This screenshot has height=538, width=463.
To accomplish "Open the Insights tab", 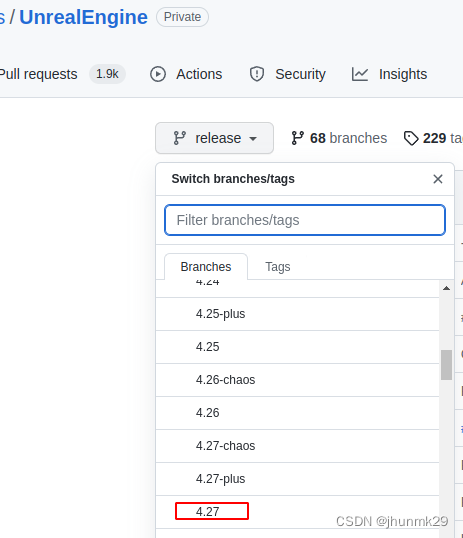I will (x=403, y=74).
